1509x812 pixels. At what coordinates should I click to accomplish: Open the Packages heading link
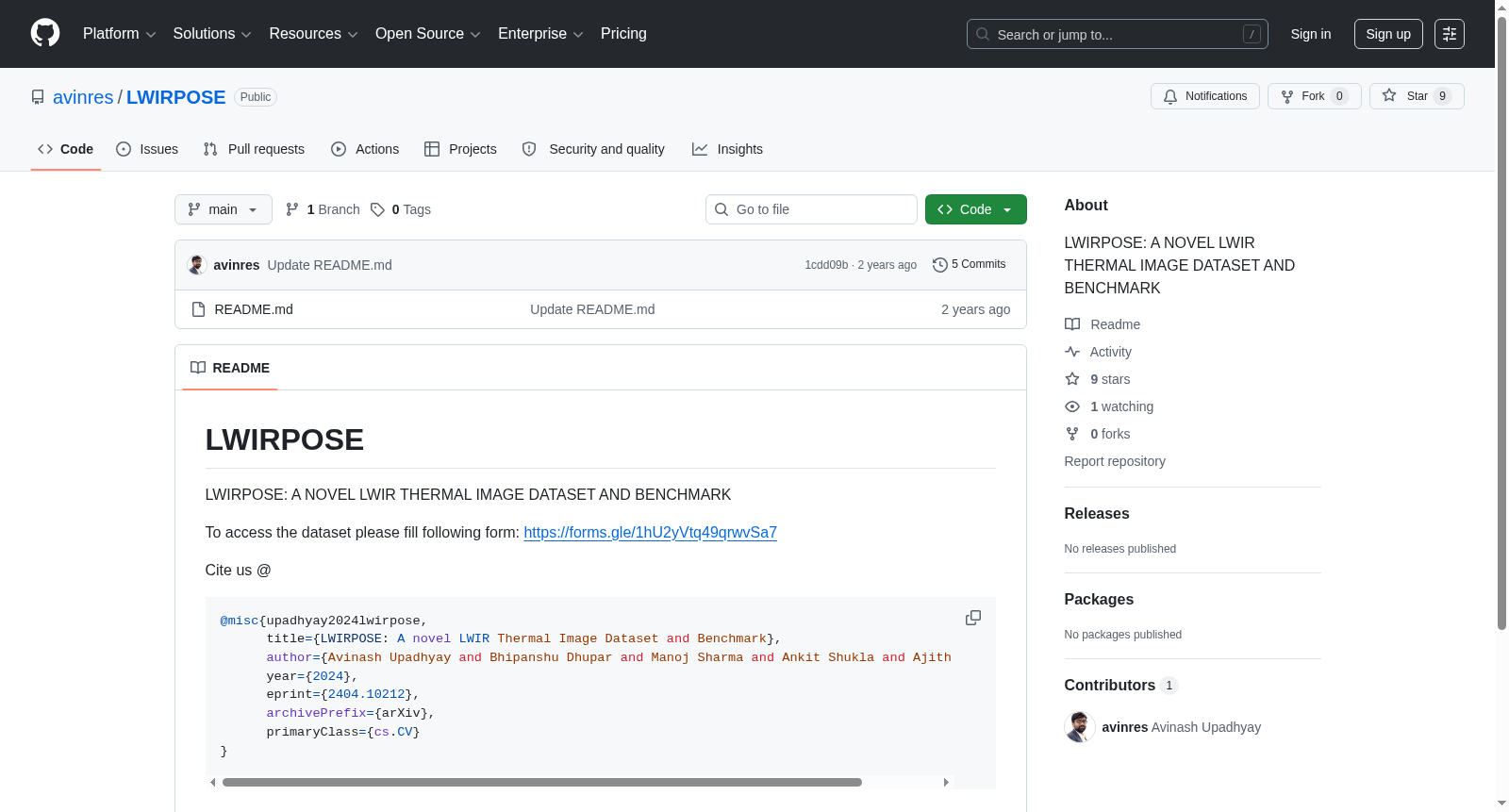[x=1099, y=600]
